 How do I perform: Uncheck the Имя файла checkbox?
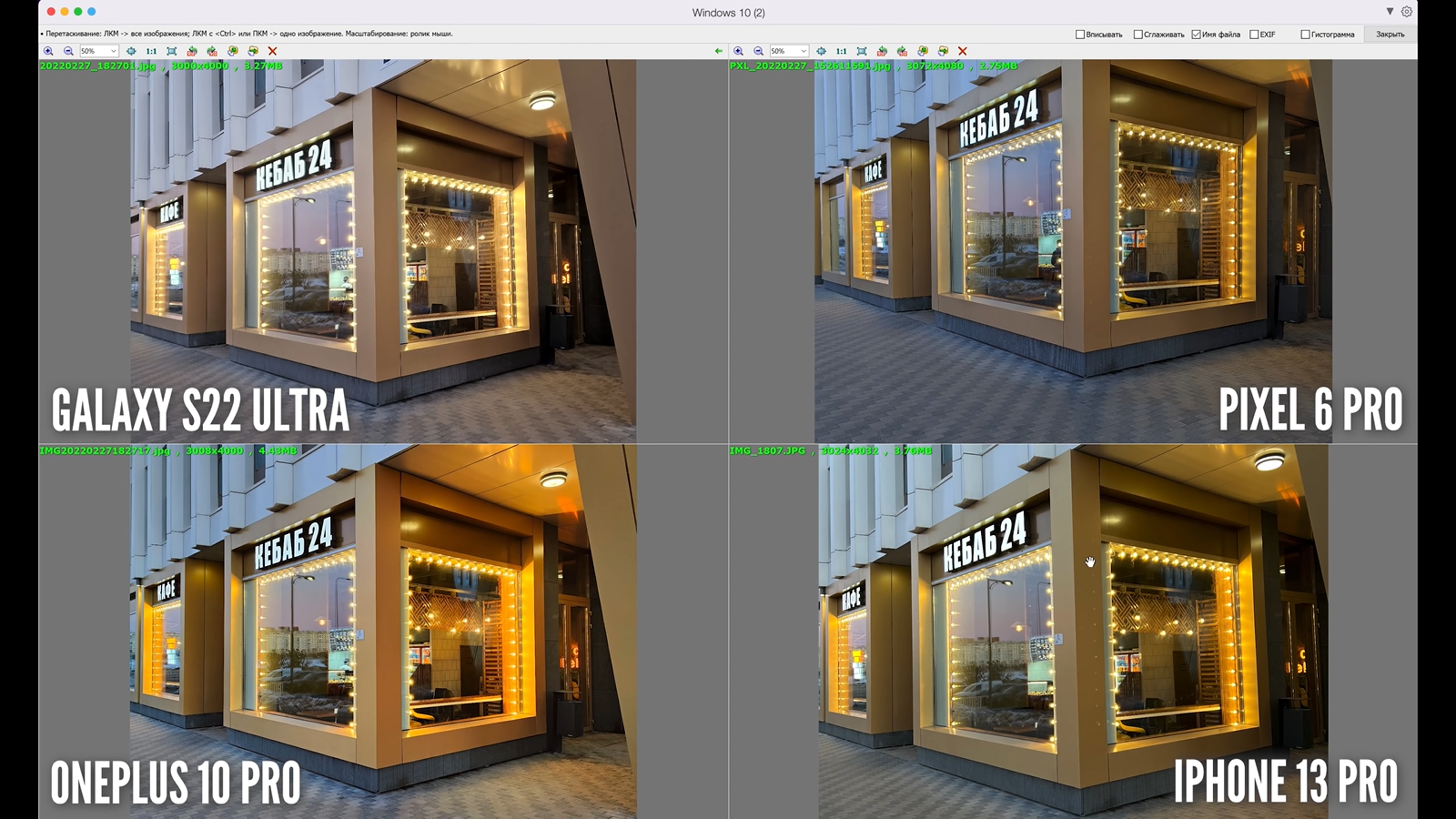coord(1196,35)
